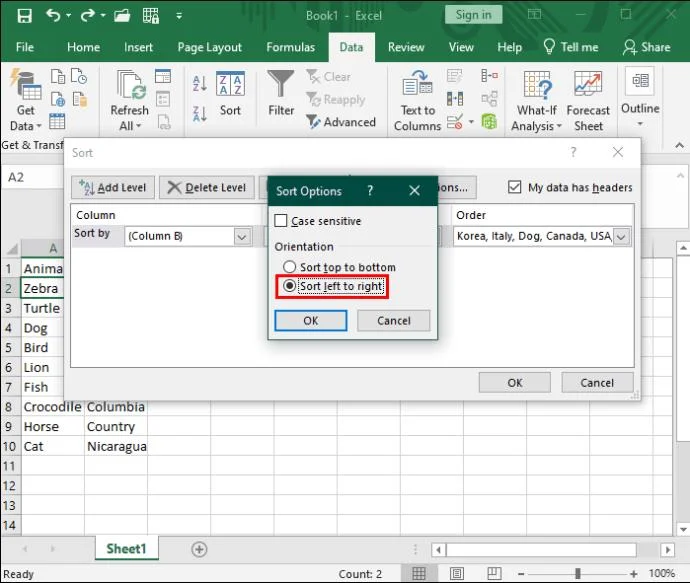Select Sort top to bottom option
This screenshot has height=583, width=690.
290,268
